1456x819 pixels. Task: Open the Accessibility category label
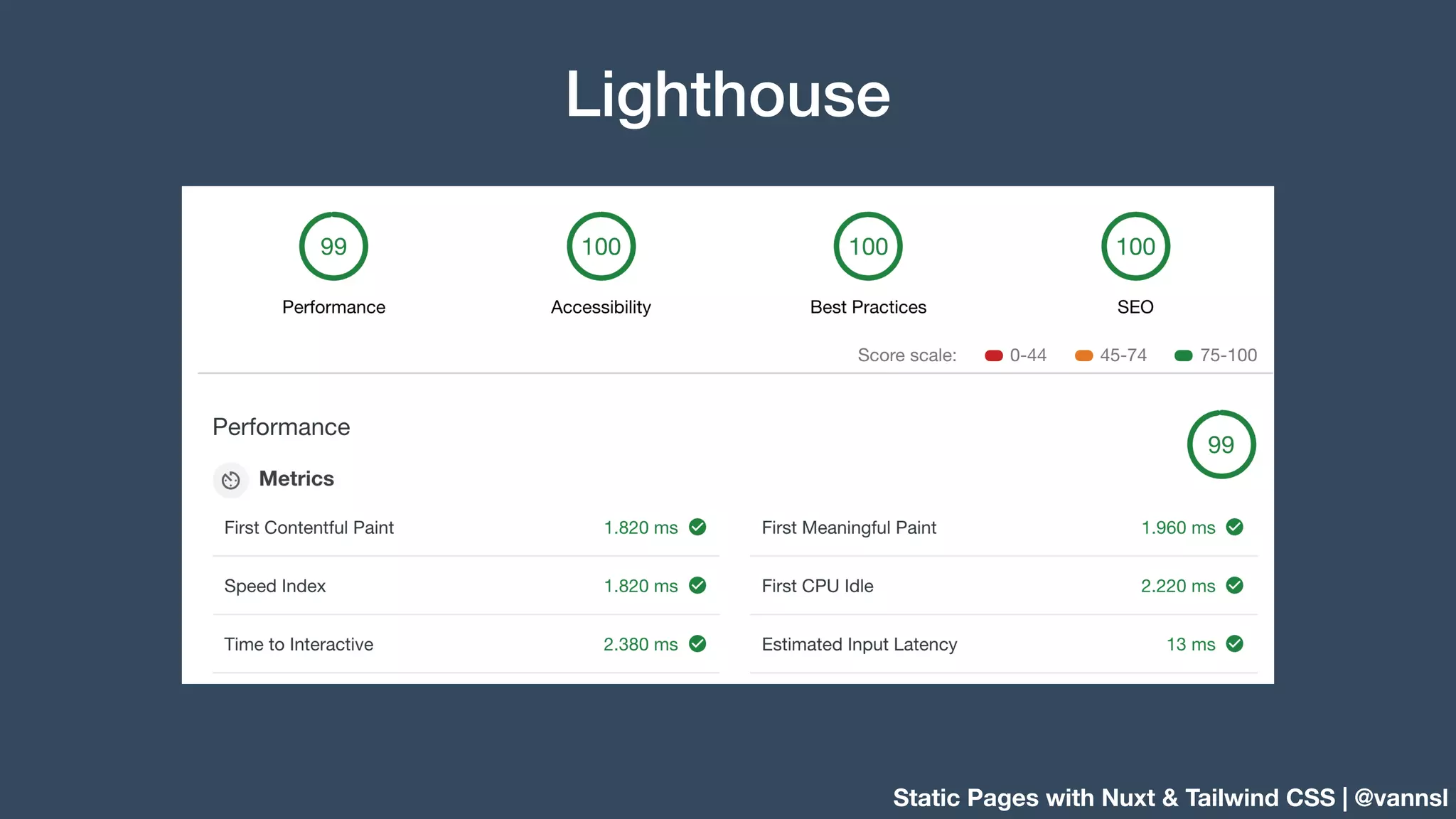coord(601,307)
